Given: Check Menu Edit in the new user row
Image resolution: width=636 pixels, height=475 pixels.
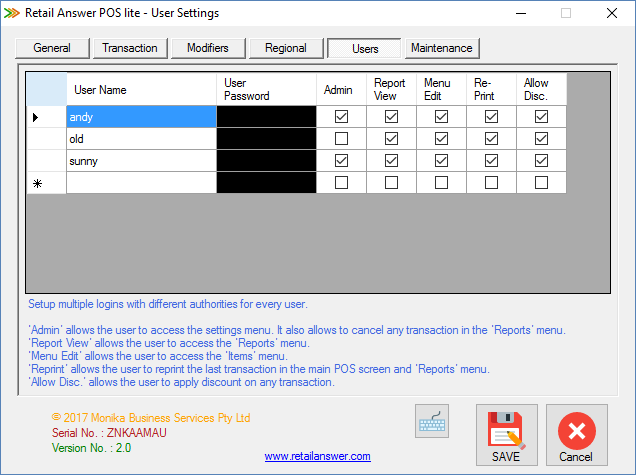Looking at the screenshot, I should coord(441,183).
